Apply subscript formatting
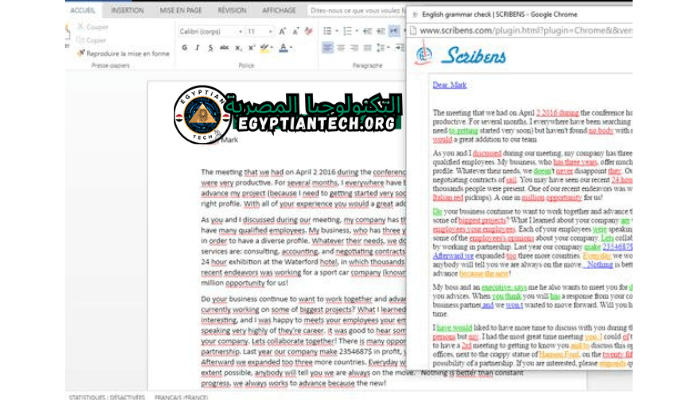 click(x=236, y=47)
